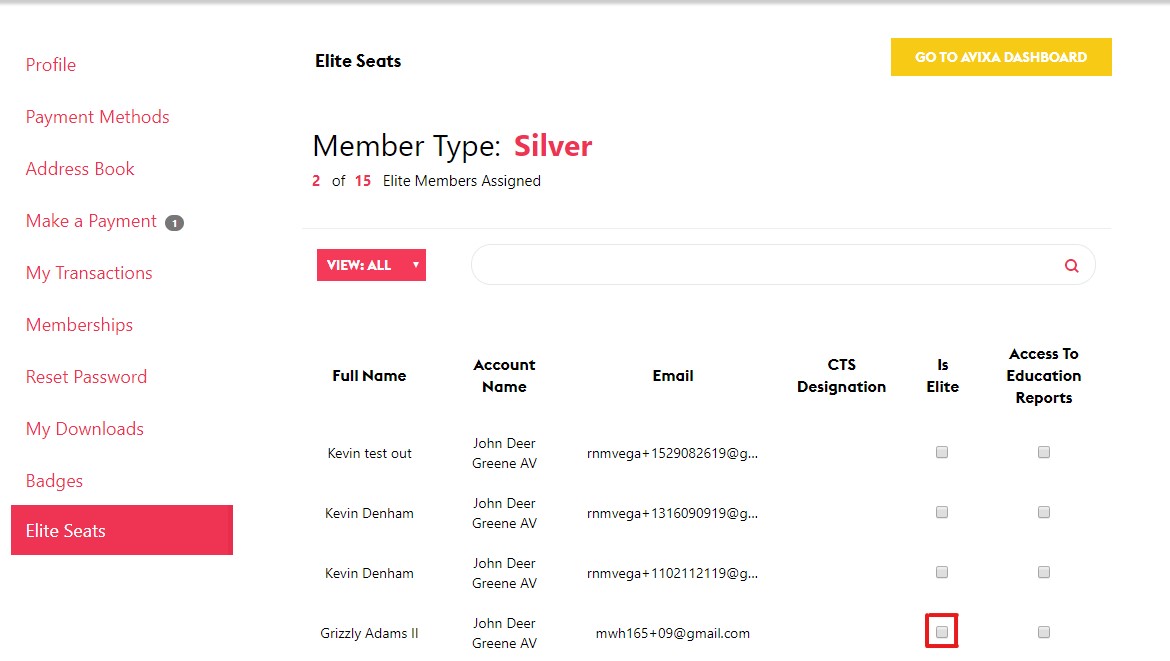Check Is Elite for Grizzly Adams II

[942, 632]
